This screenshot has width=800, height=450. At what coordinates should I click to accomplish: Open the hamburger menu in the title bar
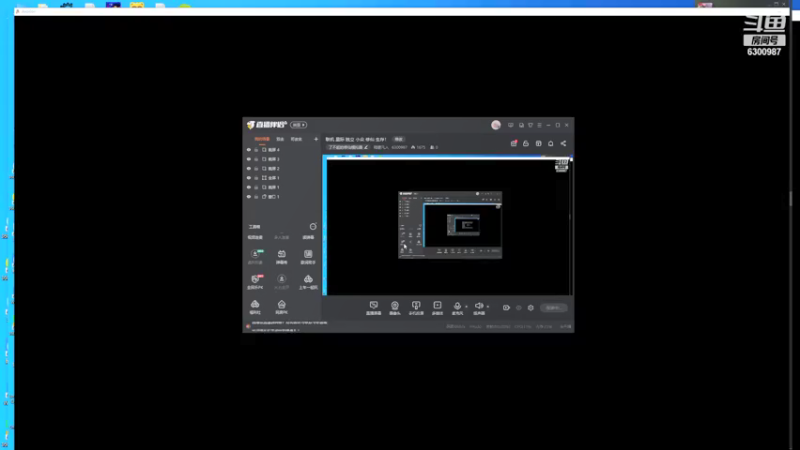click(539, 125)
